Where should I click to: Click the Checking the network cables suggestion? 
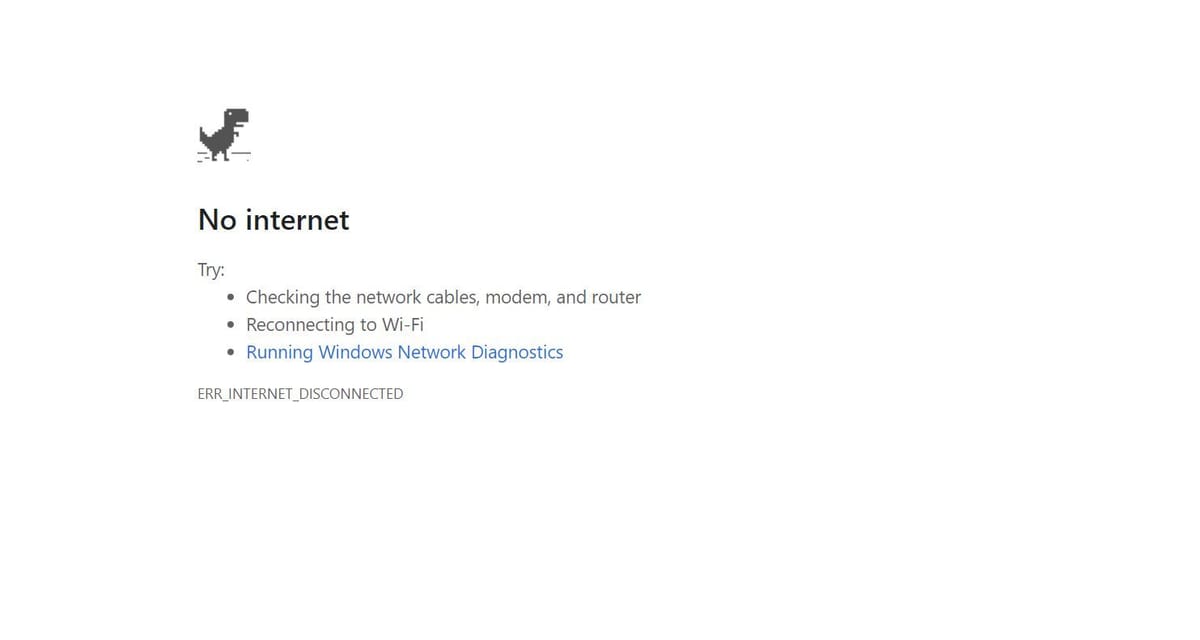click(443, 297)
